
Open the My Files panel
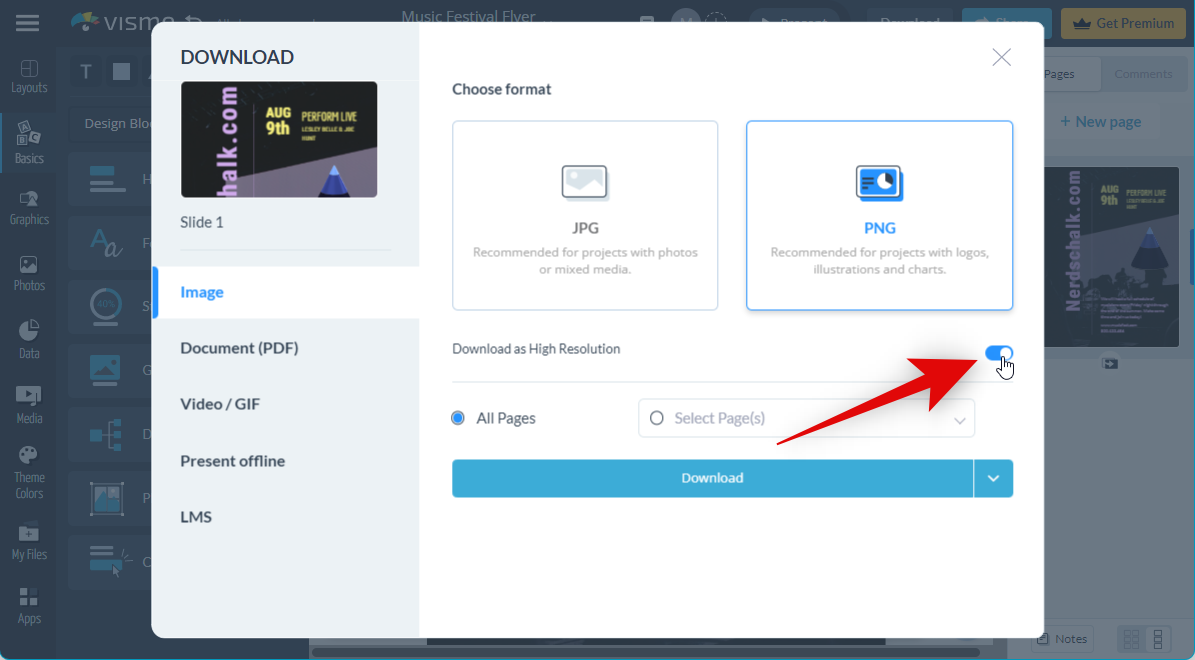coord(29,542)
